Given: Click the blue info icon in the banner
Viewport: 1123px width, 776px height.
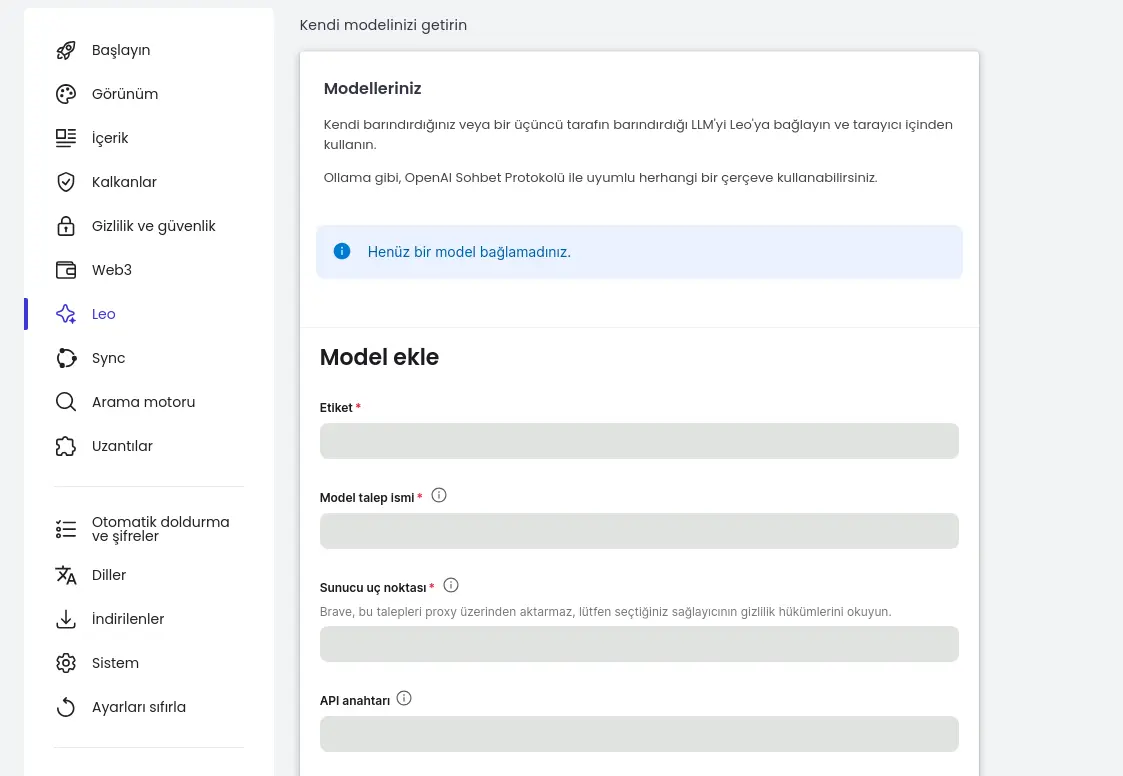Looking at the screenshot, I should [342, 252].
